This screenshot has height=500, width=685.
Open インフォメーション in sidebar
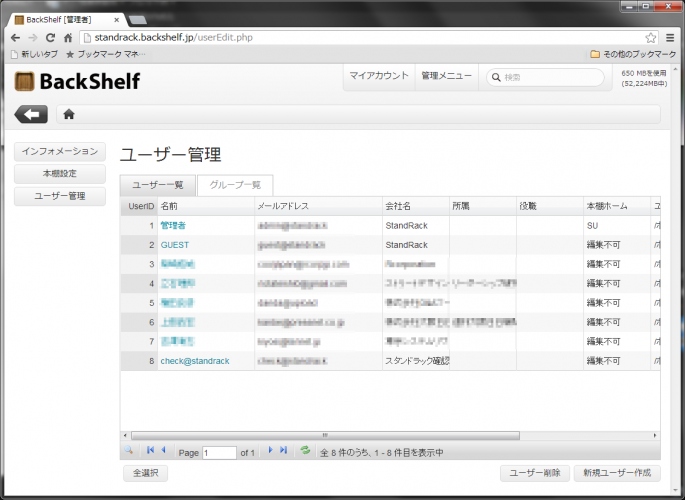[x=60, y=152]
